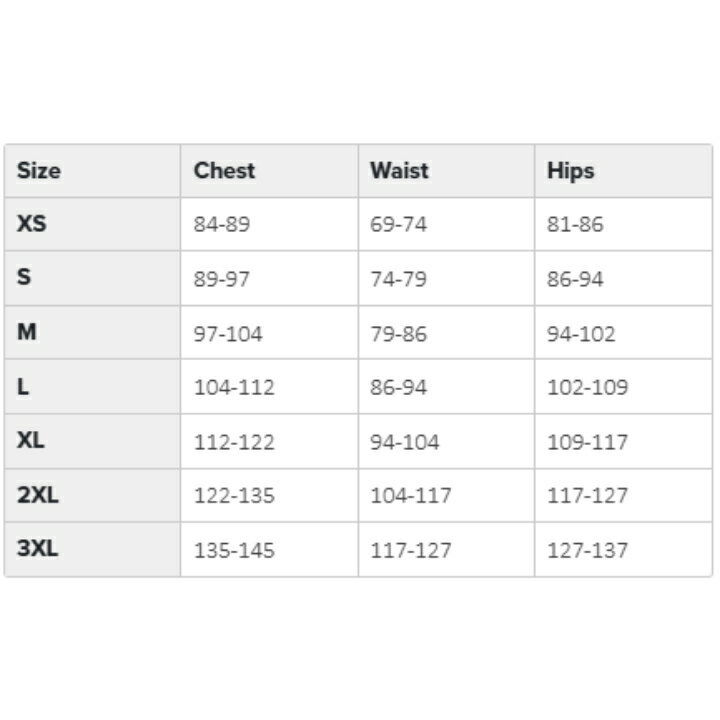Select the M size row label
The height and width of the screenshot is (720, 720).
click(27, 332)
